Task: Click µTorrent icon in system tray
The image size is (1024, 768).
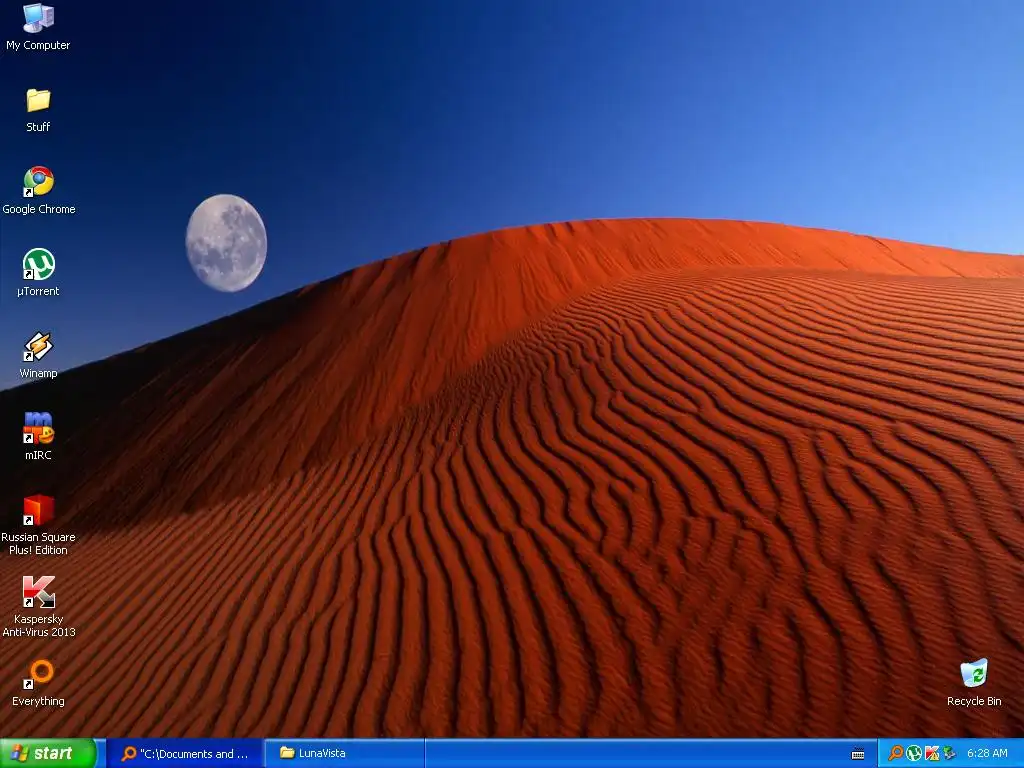Action: tap(914, 753)
